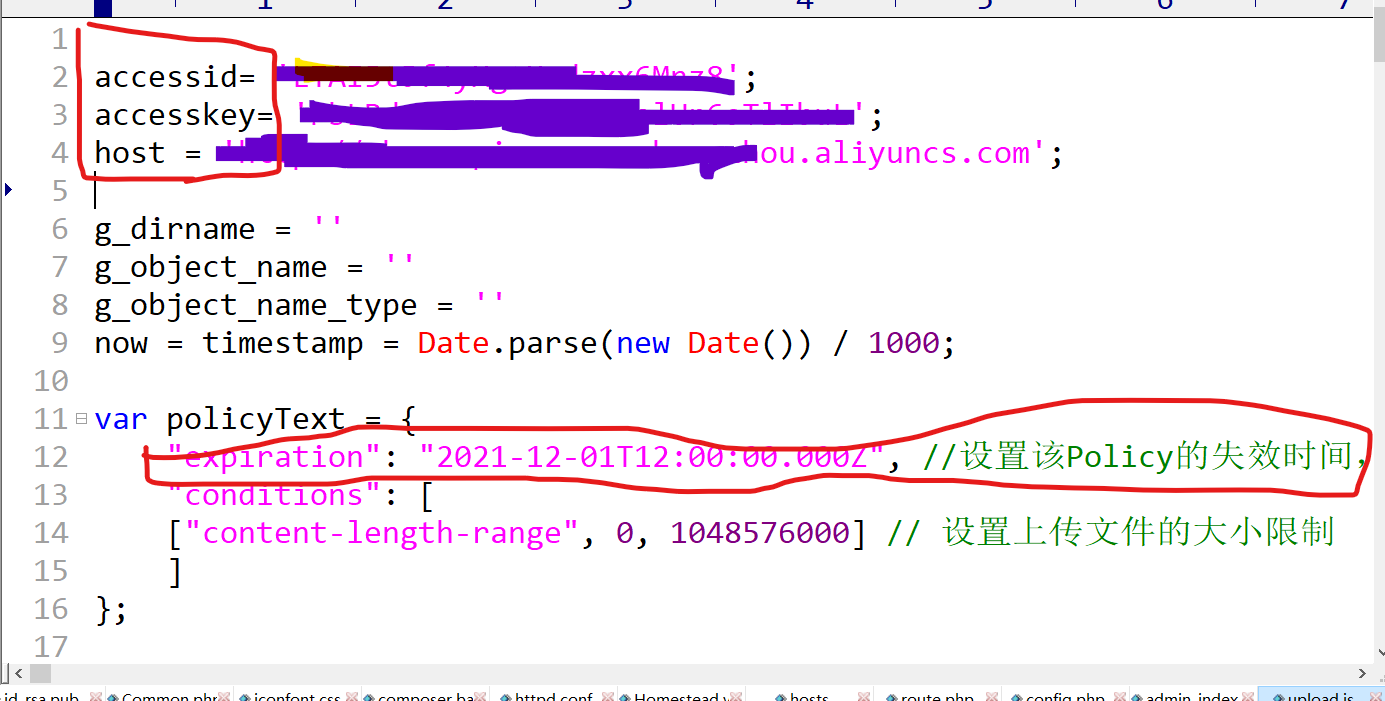The image size is (1385, 701).
Task: Close the config.php tab with its X icon
Action: [1120, 697]
